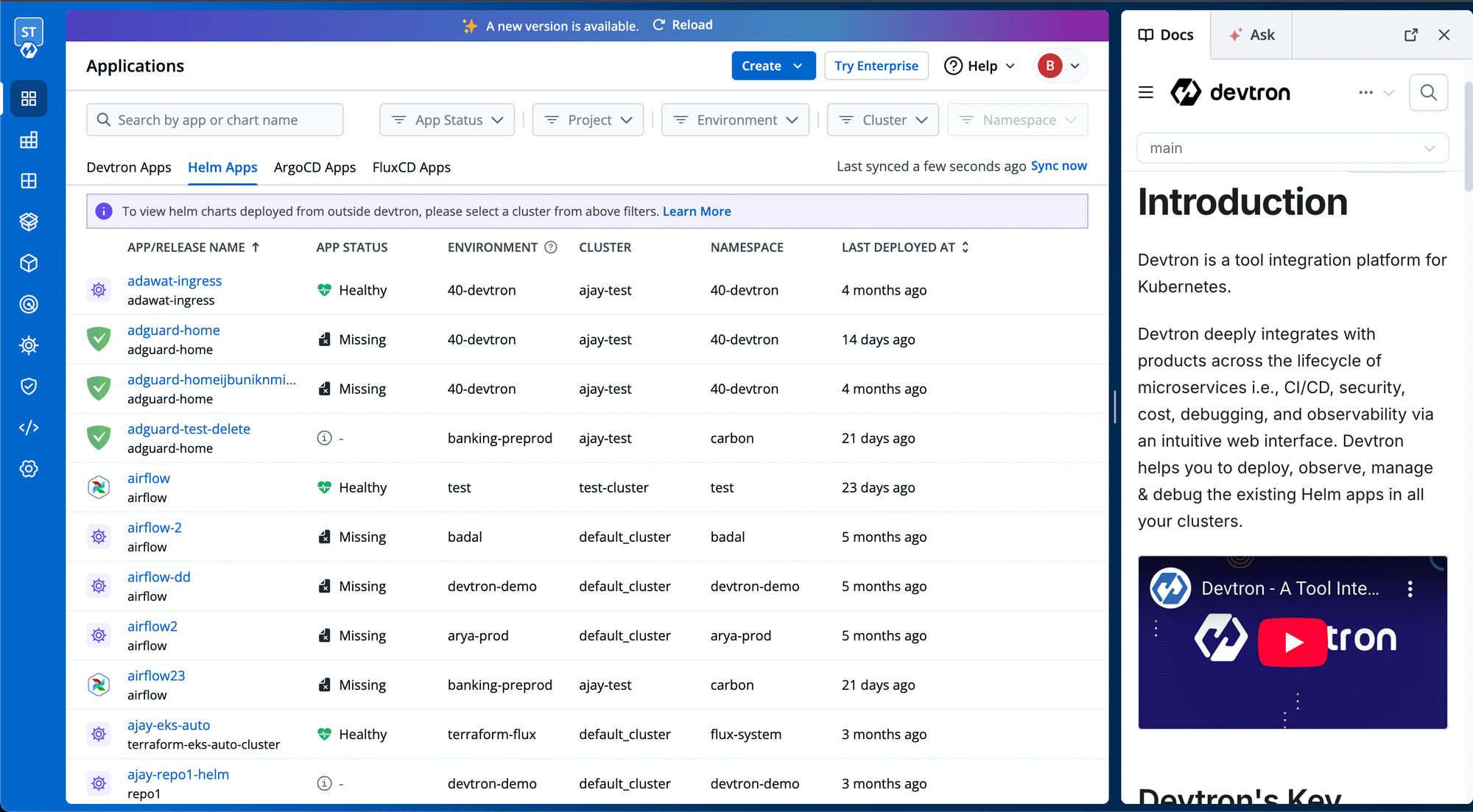Expand the Namespace filter dropdown
This screenshot has height=812, width=1473.
coord(1018,120)
